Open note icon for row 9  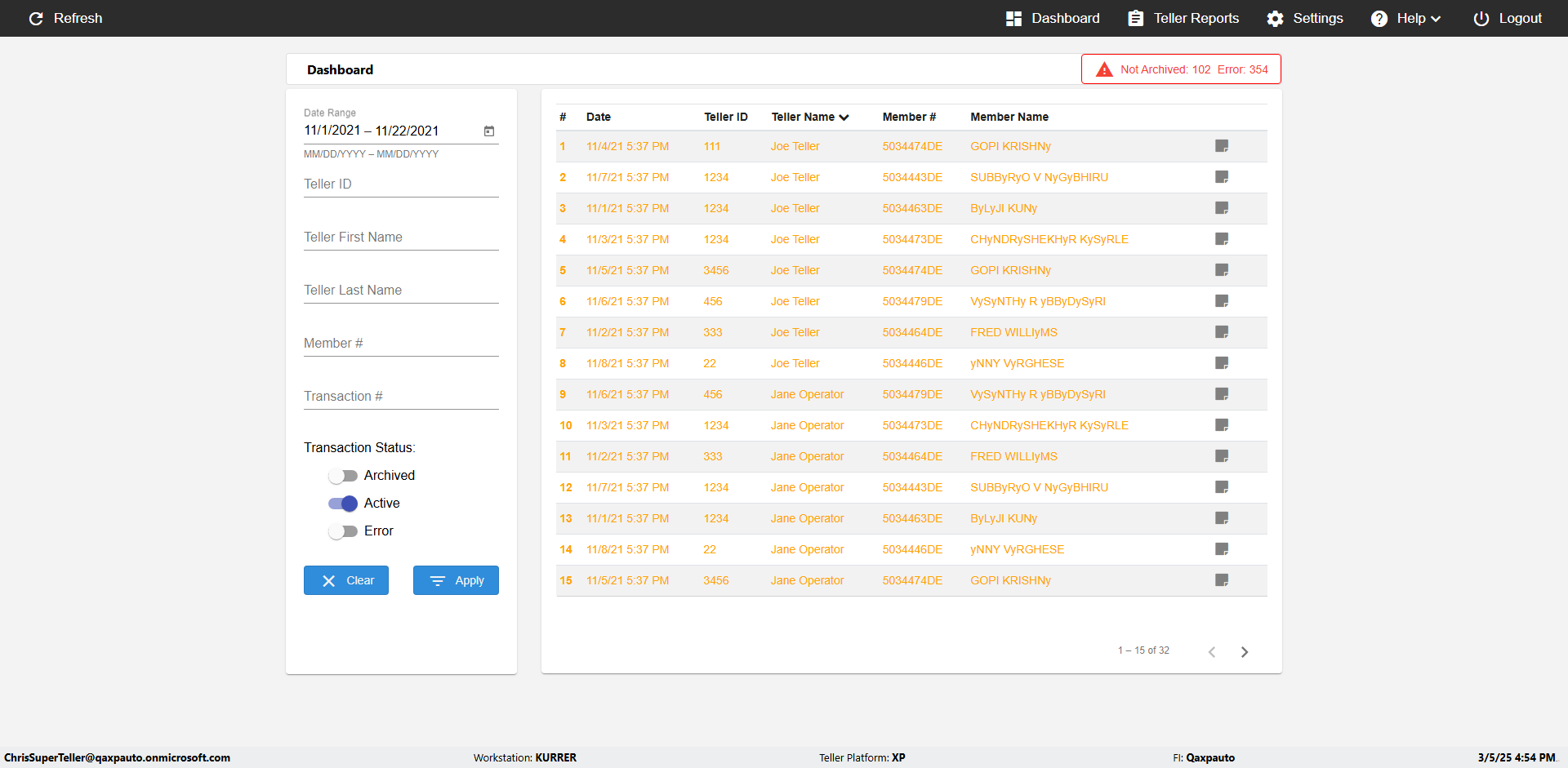pos(1222,394)
